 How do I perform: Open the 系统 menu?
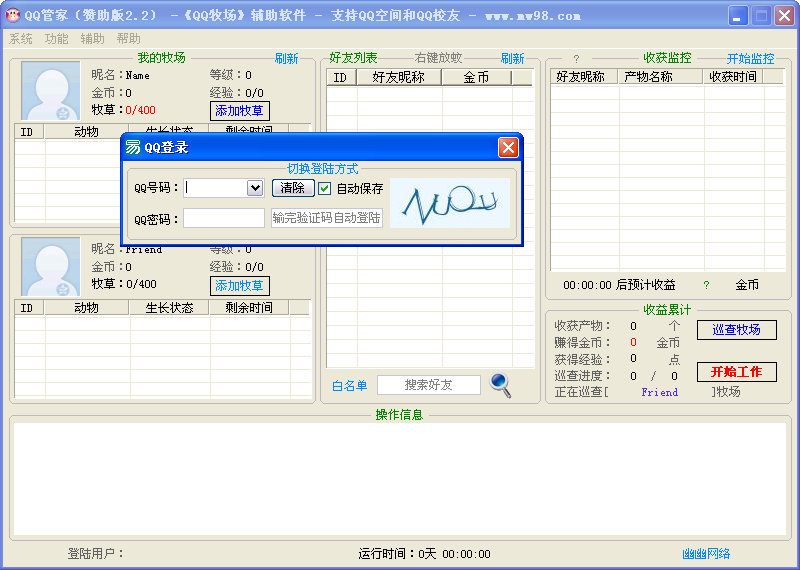pos(21,39)
